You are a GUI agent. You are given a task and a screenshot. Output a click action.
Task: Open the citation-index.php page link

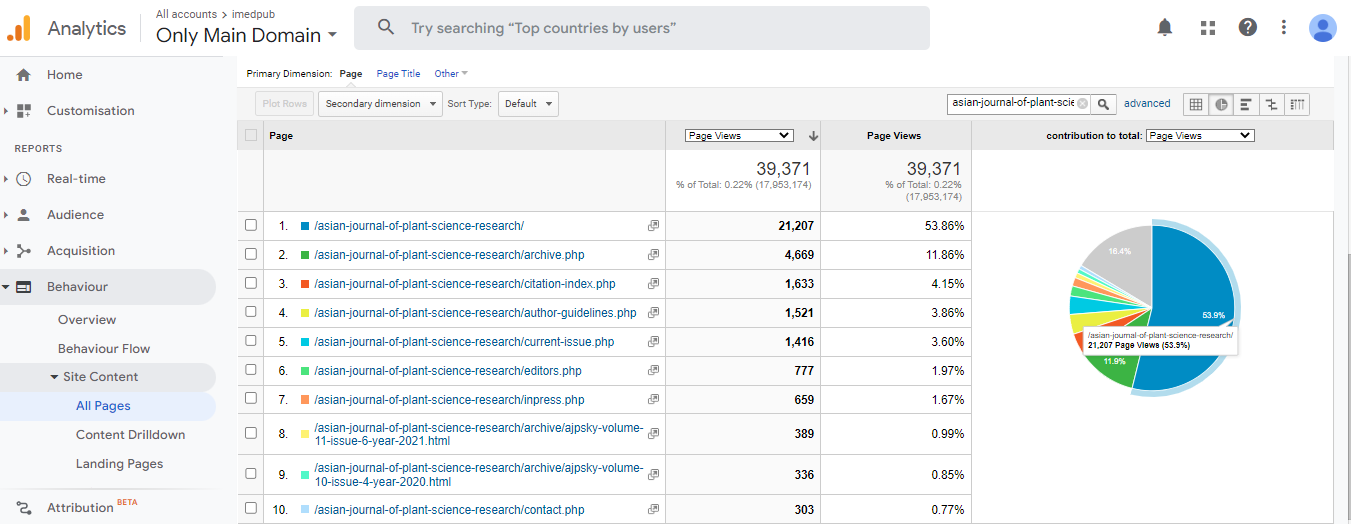tap(464, 284)
